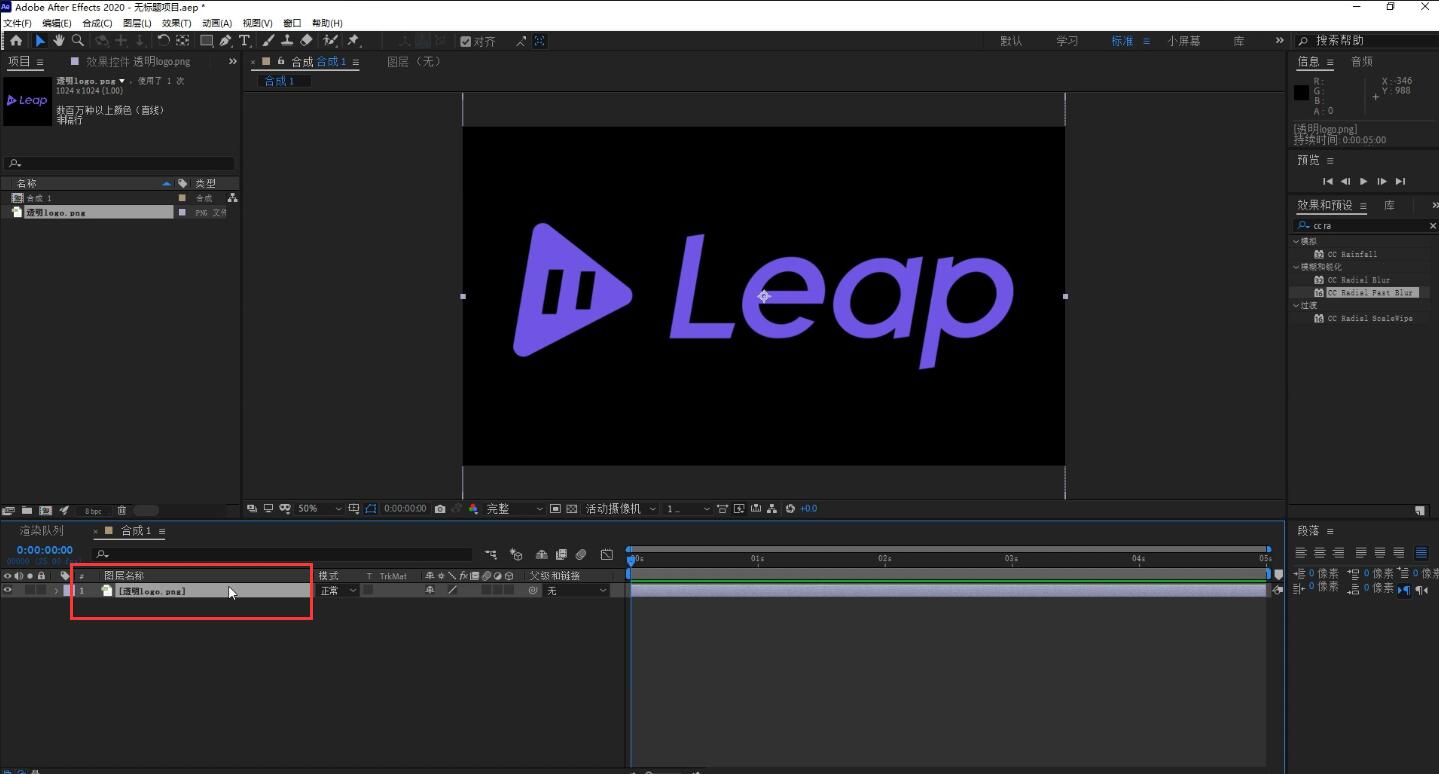Image resolution: width=1439 pixels, height=774 pixels.
Task: Open the 50% magnification dropdown
Action: click(319, 509)
